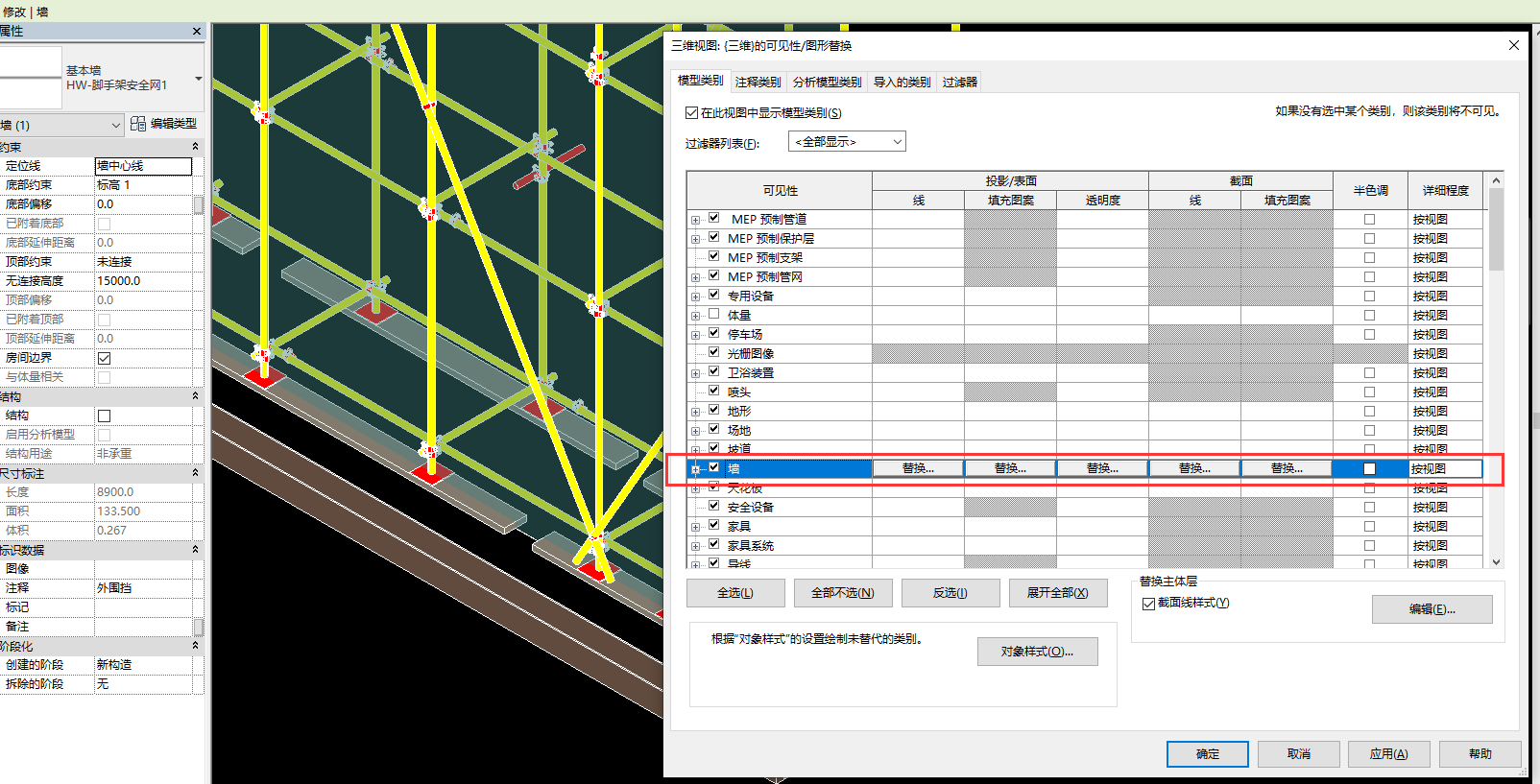Image resolution: width=1540 pixels, height=784 pixels.
Task: Click the 详细程度 cell 按视图 for 墙
Action: 1445,468
